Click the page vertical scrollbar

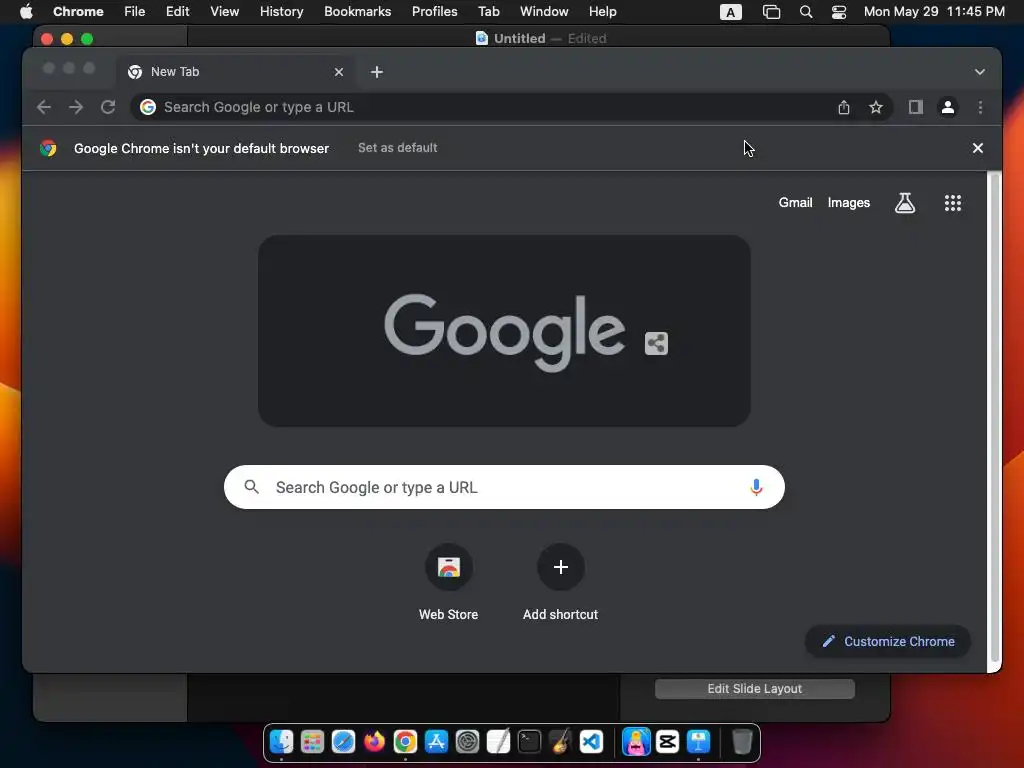pyautogui.click(x=994, y=418)
